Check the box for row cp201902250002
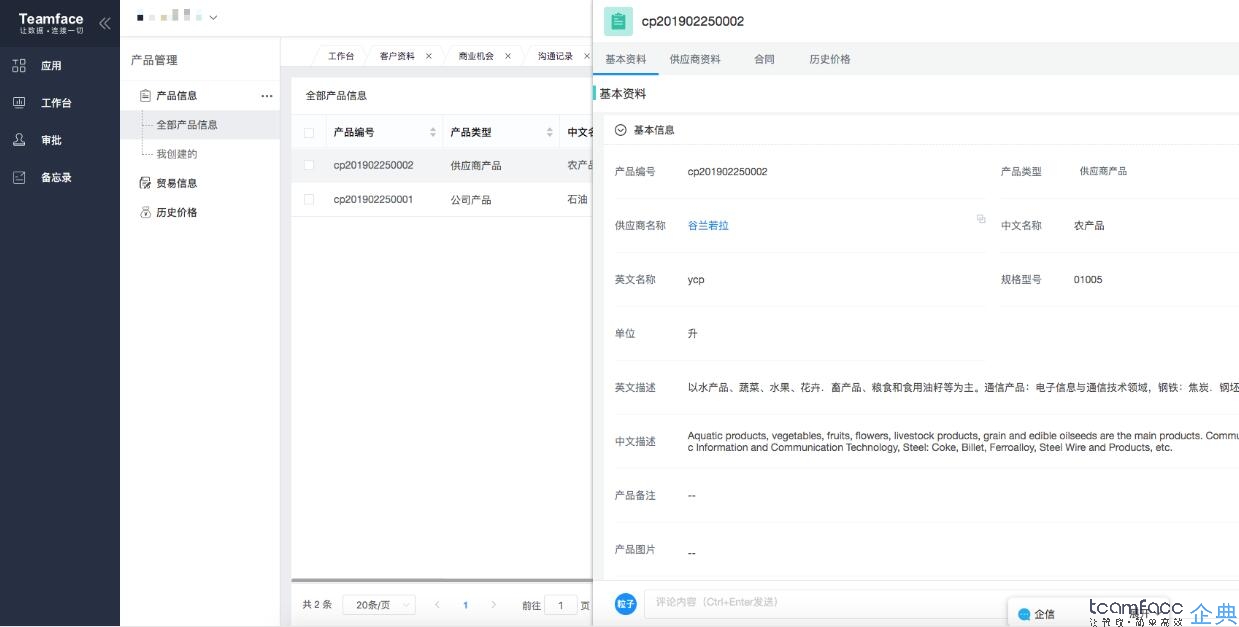The width and height of the screenshot is (1239, 627). pos(309,165)
